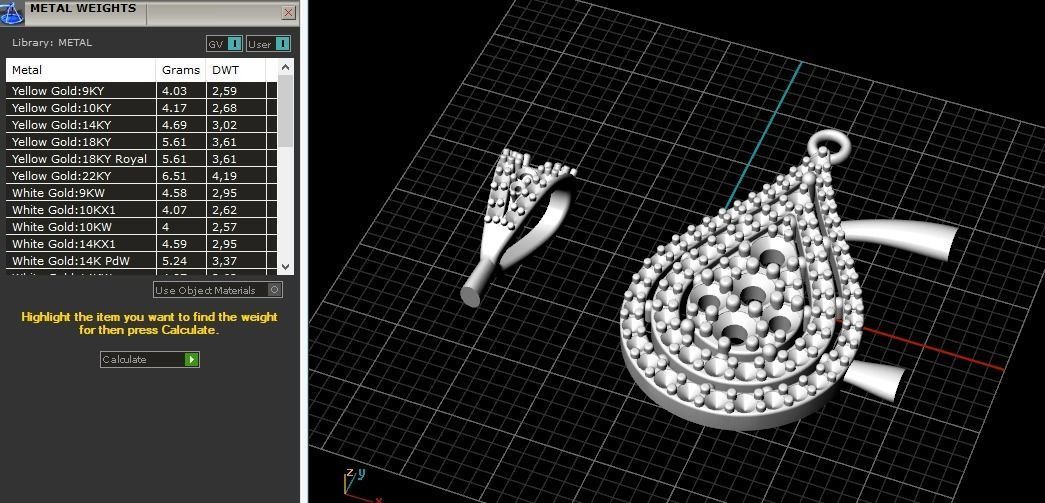Select the White Gold:10KX1 row

(141, 210)
